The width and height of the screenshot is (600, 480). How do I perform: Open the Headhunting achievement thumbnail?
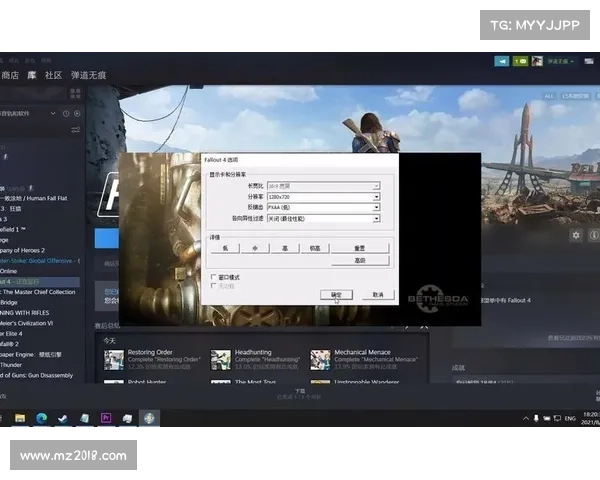click(x=221, y=359)
